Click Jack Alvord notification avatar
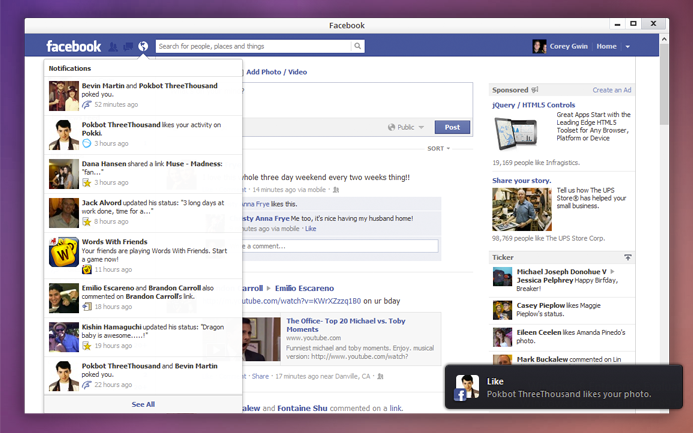693x433 pixels. [x=64, y=213]
